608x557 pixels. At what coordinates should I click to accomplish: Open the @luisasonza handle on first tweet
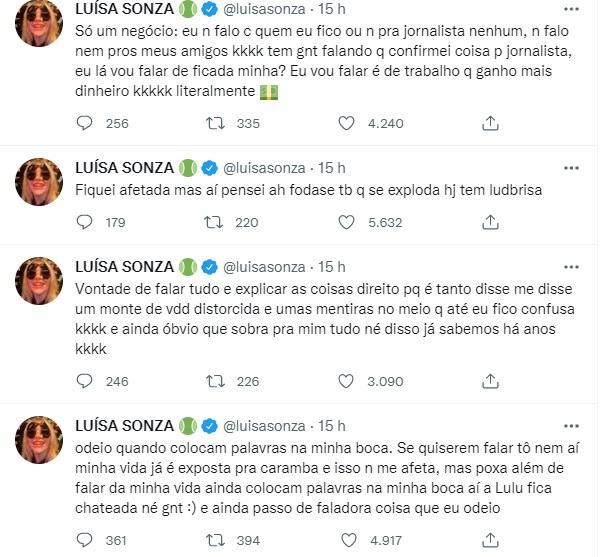pos(262,12)
